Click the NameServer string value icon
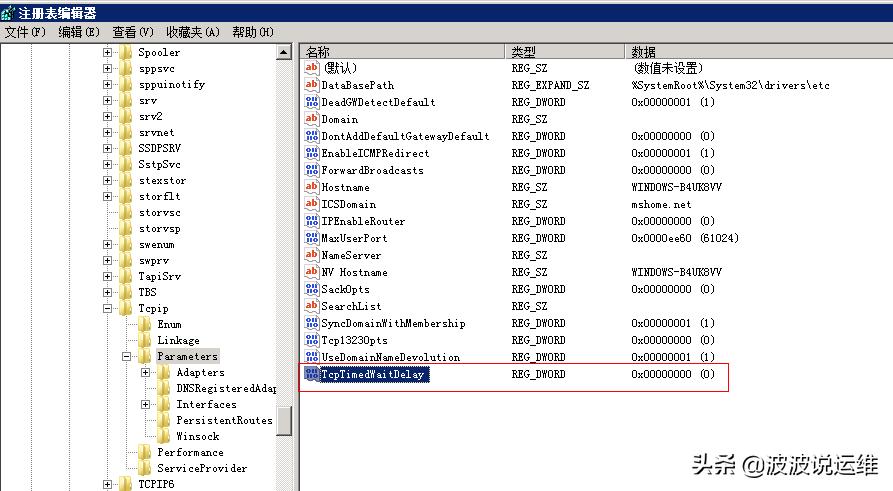This screenshot has height=491, width=893. pyautogui.click(x=312, y=255)
